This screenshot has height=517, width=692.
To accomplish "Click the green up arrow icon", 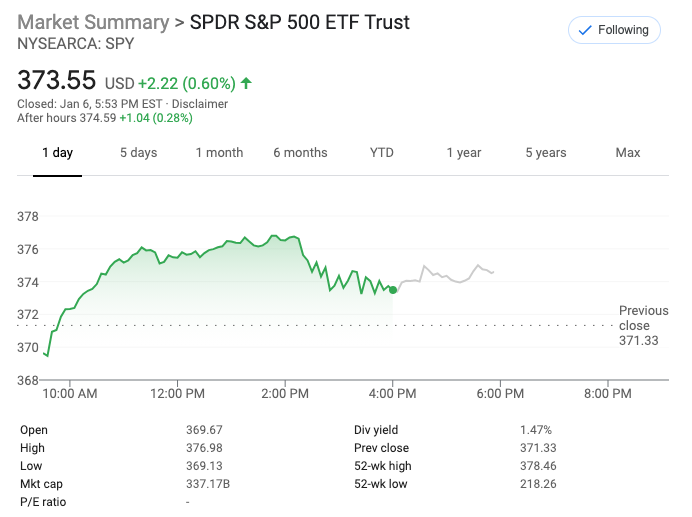I will [x=246, y=83].
